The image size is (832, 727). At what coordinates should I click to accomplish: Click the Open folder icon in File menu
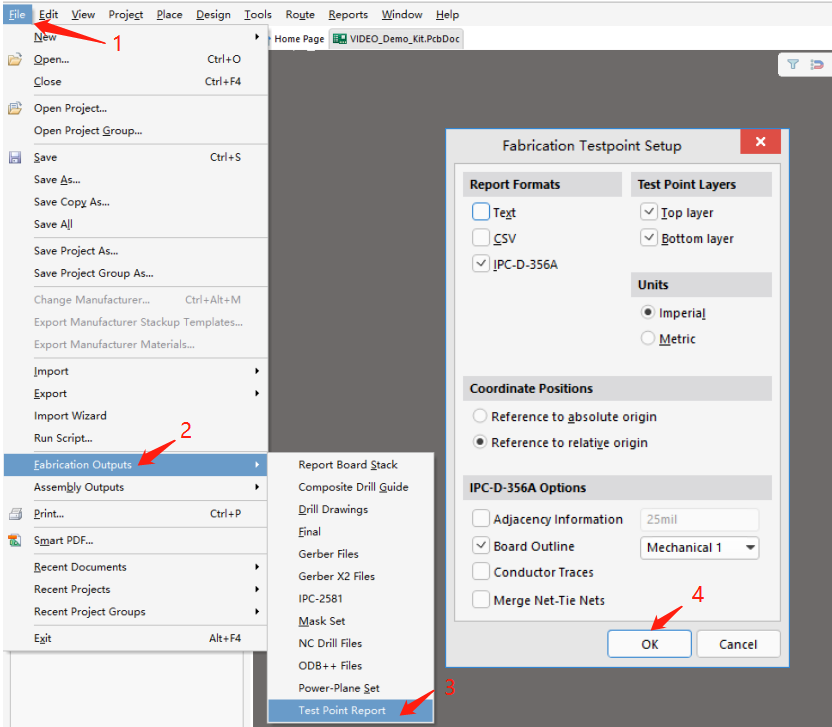(15, 60)
